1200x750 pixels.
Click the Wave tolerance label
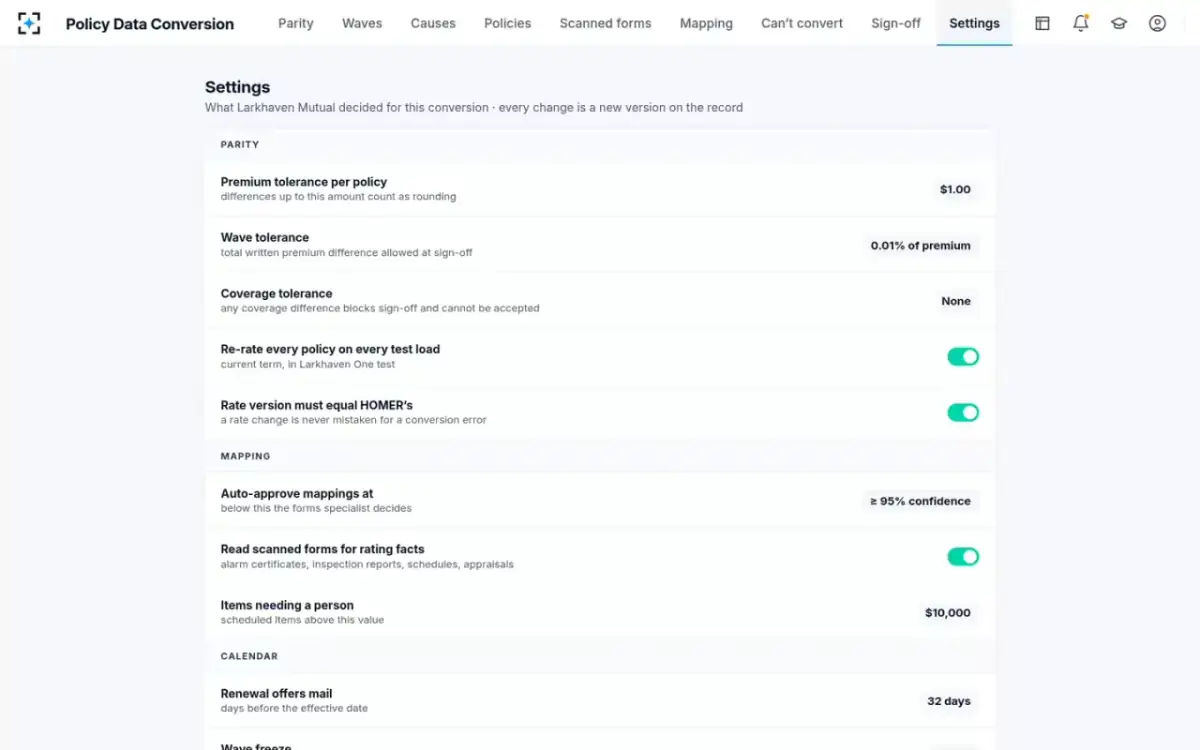[x=265, y=238]
